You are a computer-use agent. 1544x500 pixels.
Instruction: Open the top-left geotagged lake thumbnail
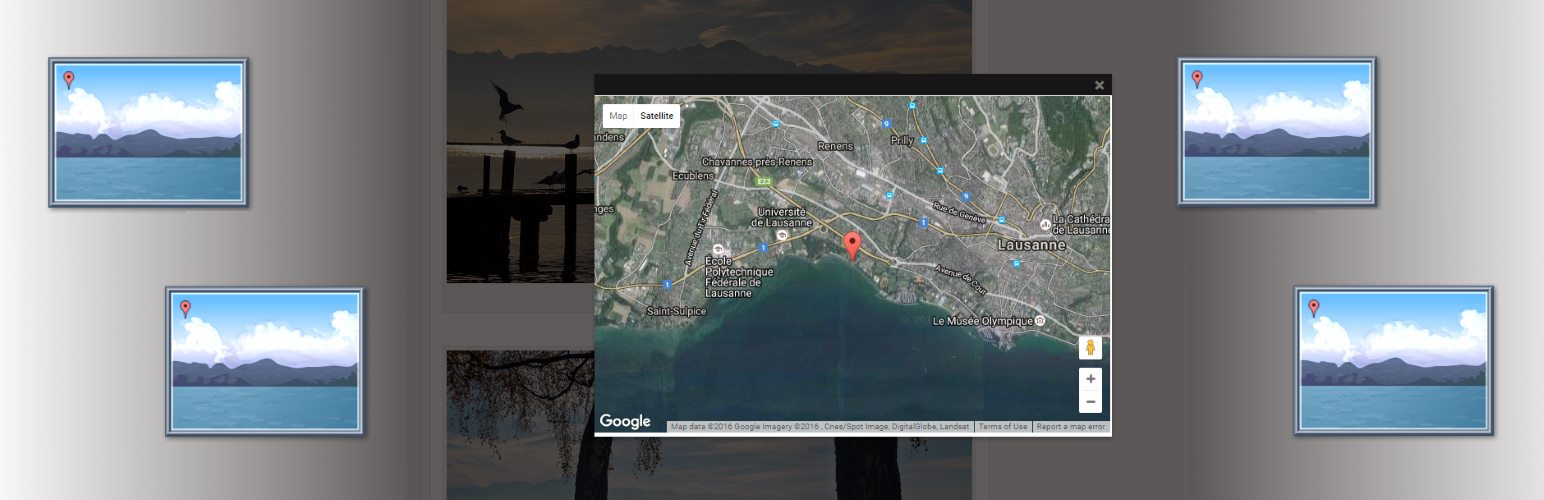[148, 132]
